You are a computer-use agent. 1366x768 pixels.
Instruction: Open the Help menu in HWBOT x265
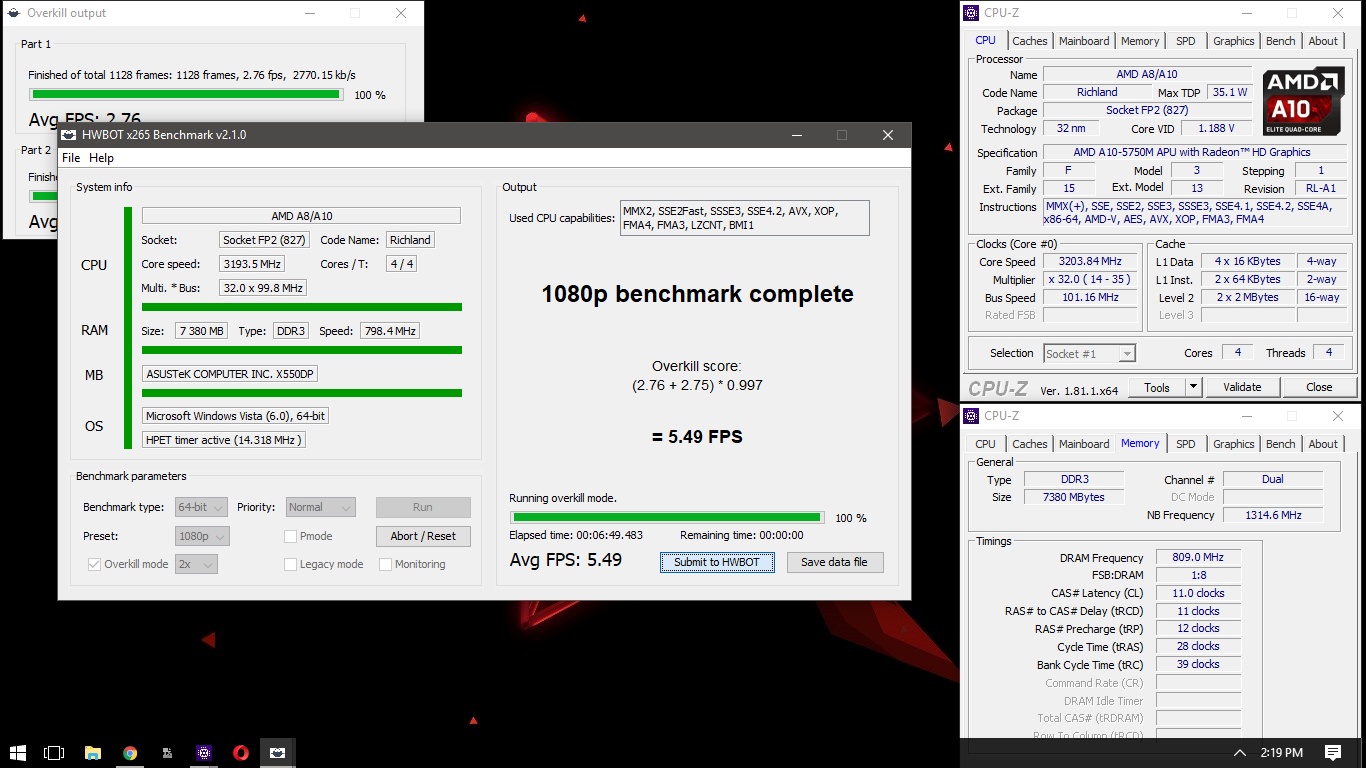(x=101, y=158)
